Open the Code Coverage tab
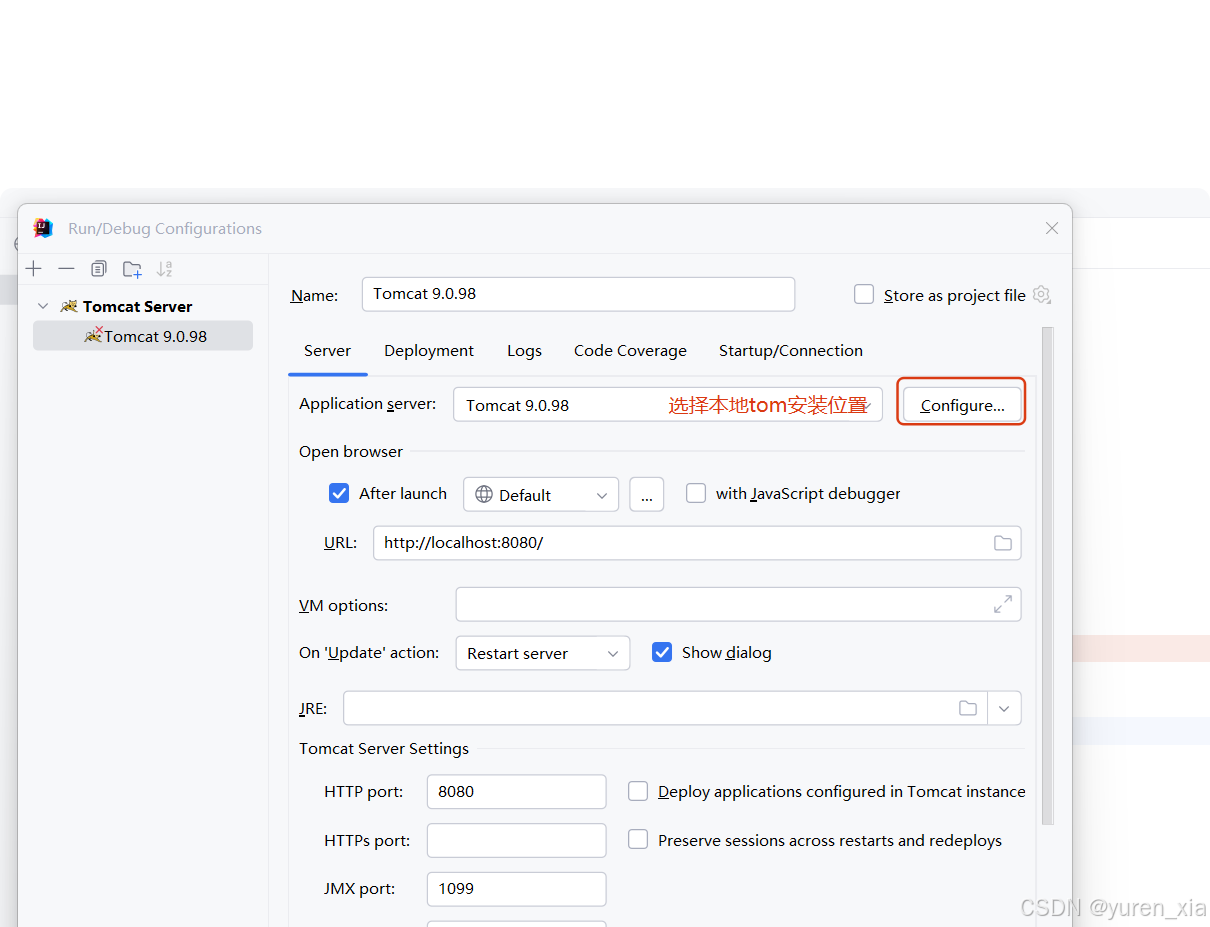The height and width of the screenshot is (927, 1210). point(630,350)
